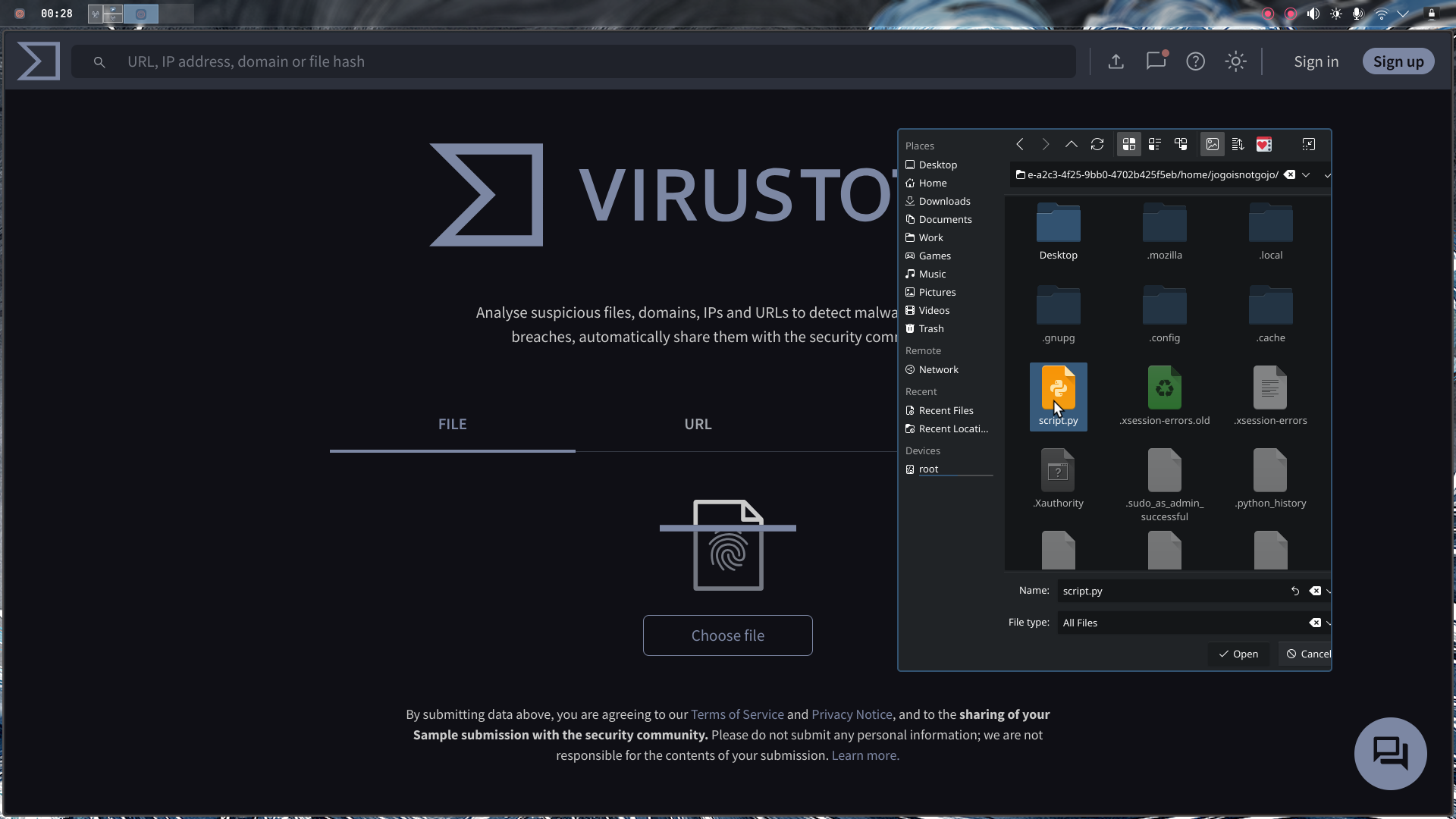The width and height of the screenshot is (1456, 819).
Task: Switch to the URL tab
Action: pos(698,424)
